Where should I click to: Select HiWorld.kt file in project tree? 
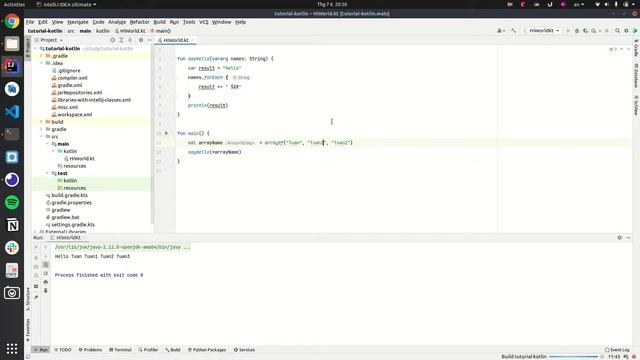(82, 159)
